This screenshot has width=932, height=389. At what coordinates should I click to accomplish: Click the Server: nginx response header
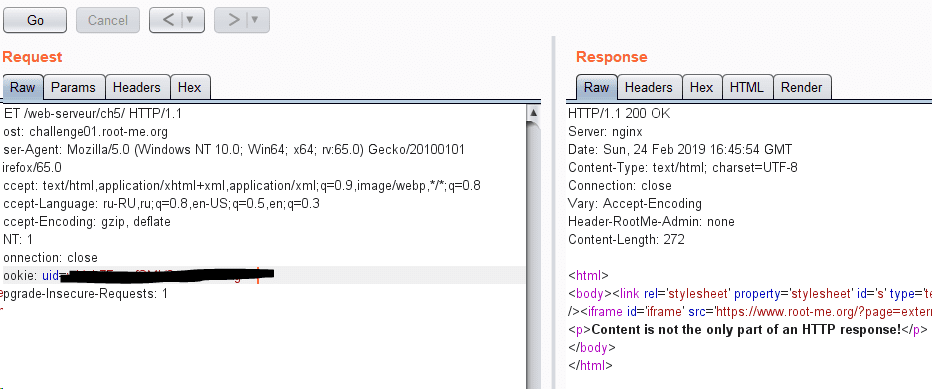605,131
